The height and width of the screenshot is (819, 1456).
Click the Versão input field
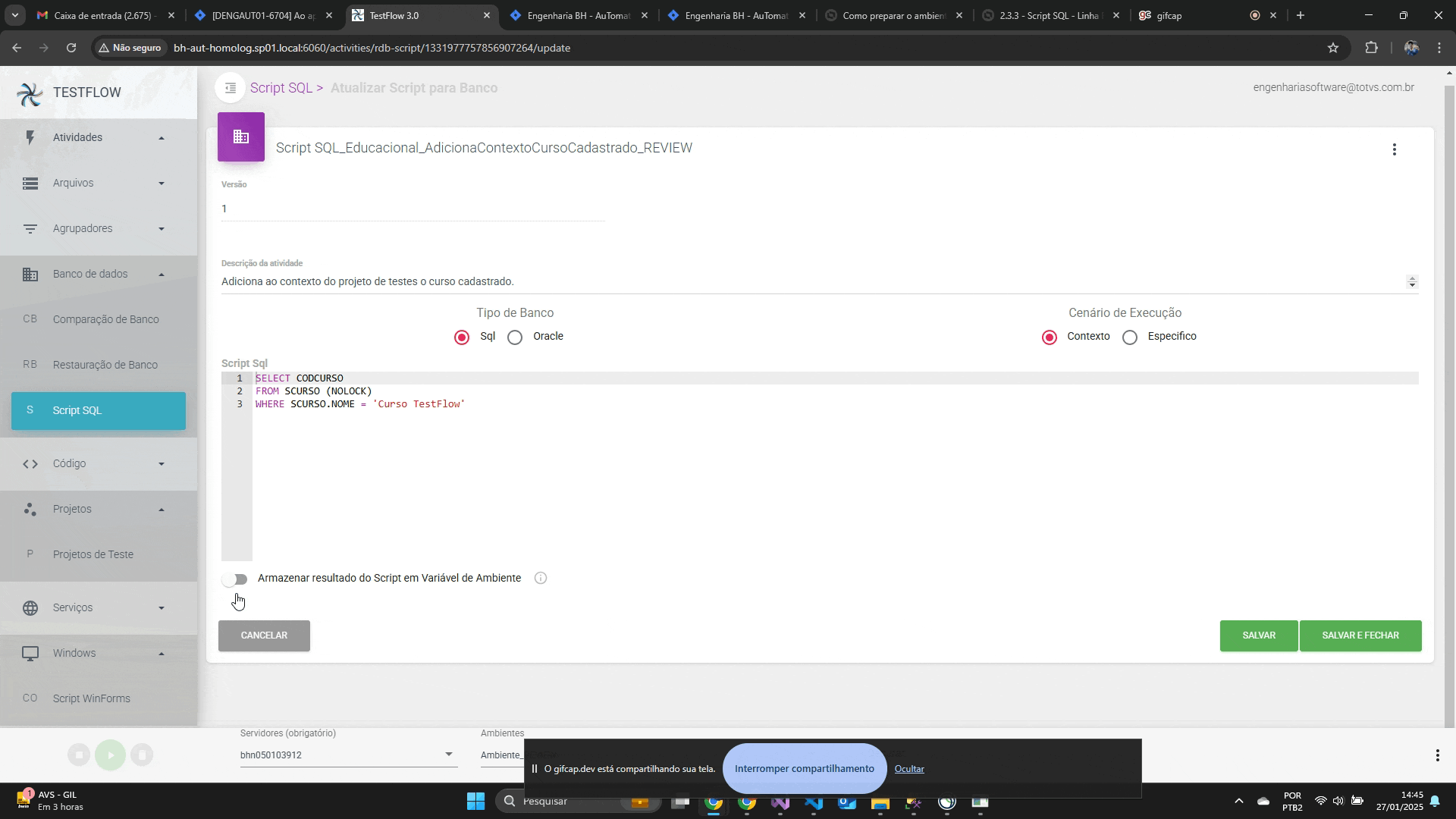point(413,209)
